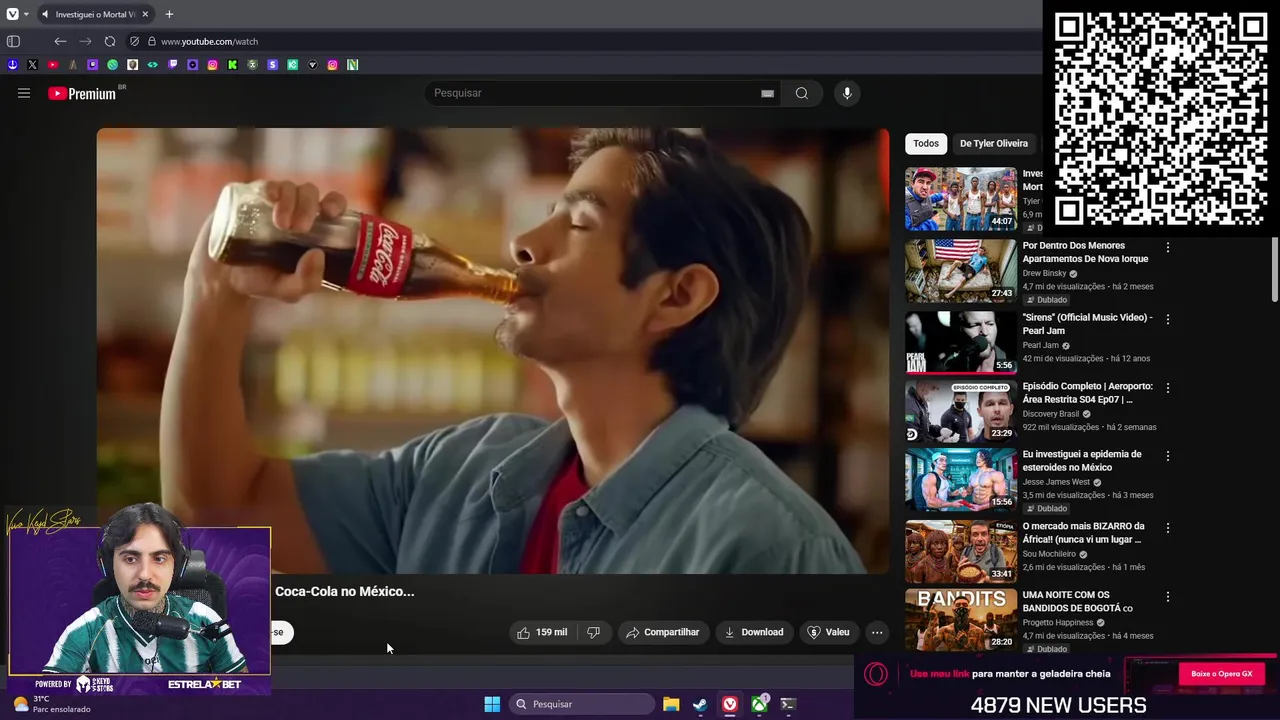The height and width of the screenshot is (720, 1280).
Task: Open the Discovery Brasil 23:29 airport thumbnail
Action: (961, 411)
